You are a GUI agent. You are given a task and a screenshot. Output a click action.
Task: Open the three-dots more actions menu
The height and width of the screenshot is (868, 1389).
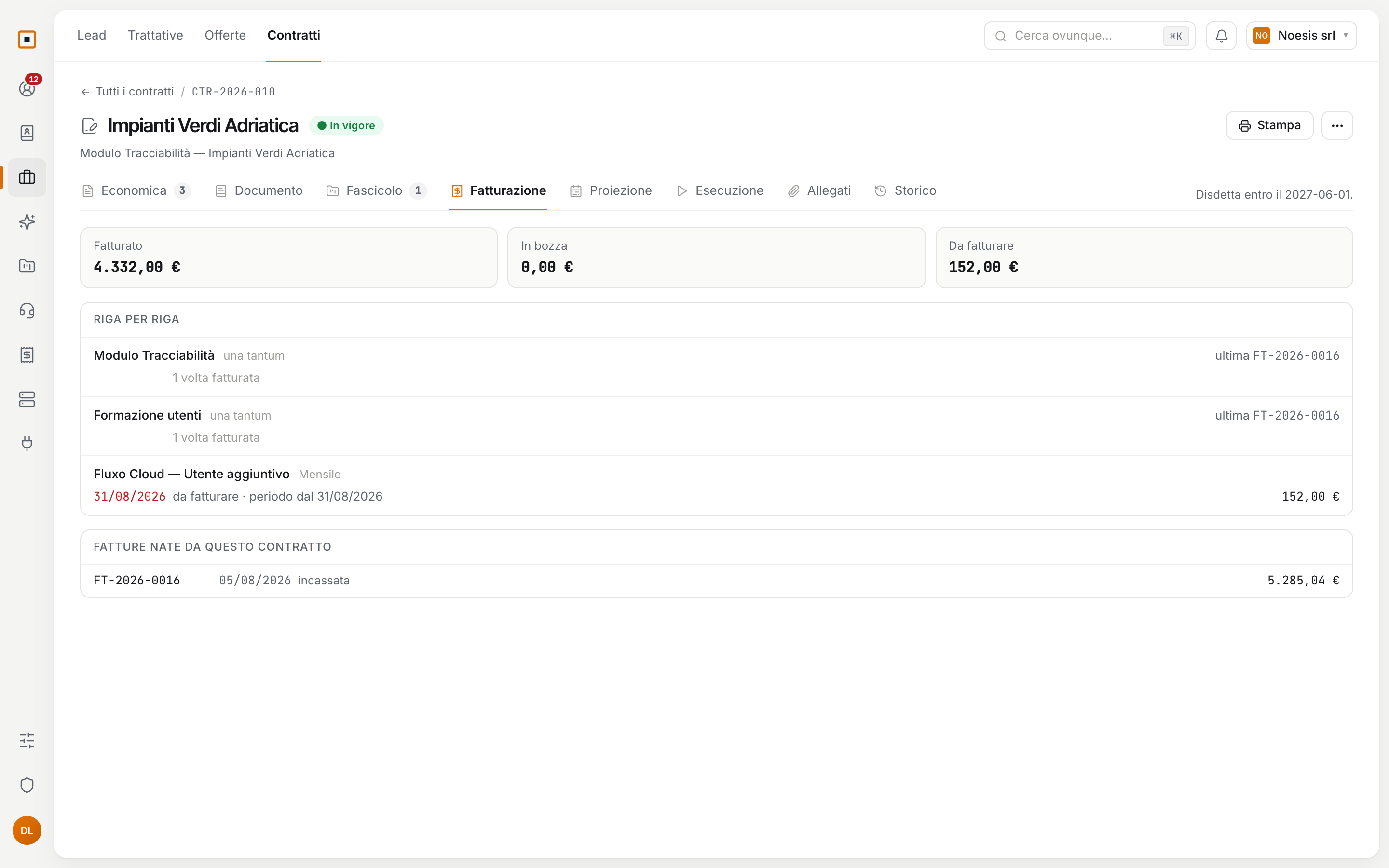point(1337,125)
